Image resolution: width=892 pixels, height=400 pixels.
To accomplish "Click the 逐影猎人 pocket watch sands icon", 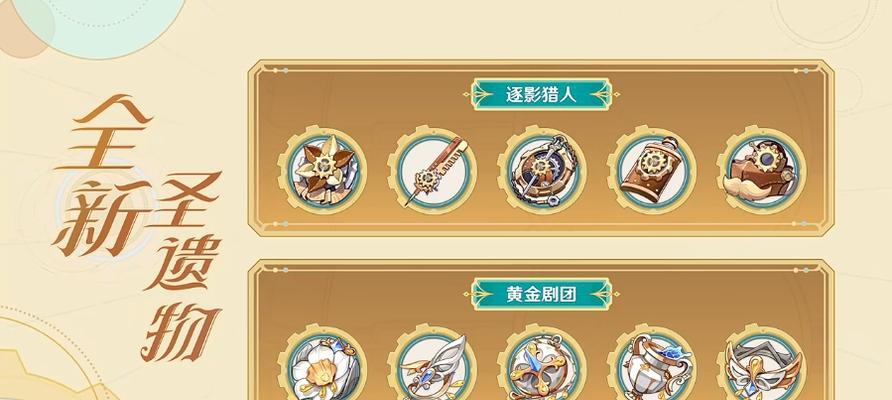I will (x=542, y=170).
